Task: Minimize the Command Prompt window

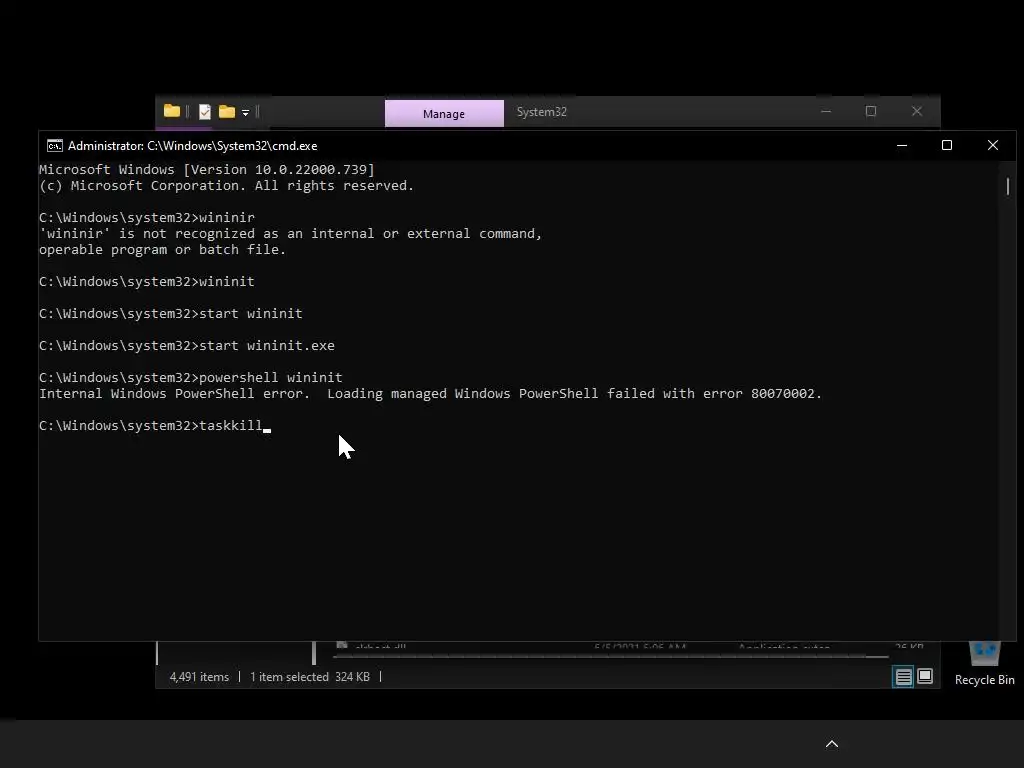Action: [902, 146]
